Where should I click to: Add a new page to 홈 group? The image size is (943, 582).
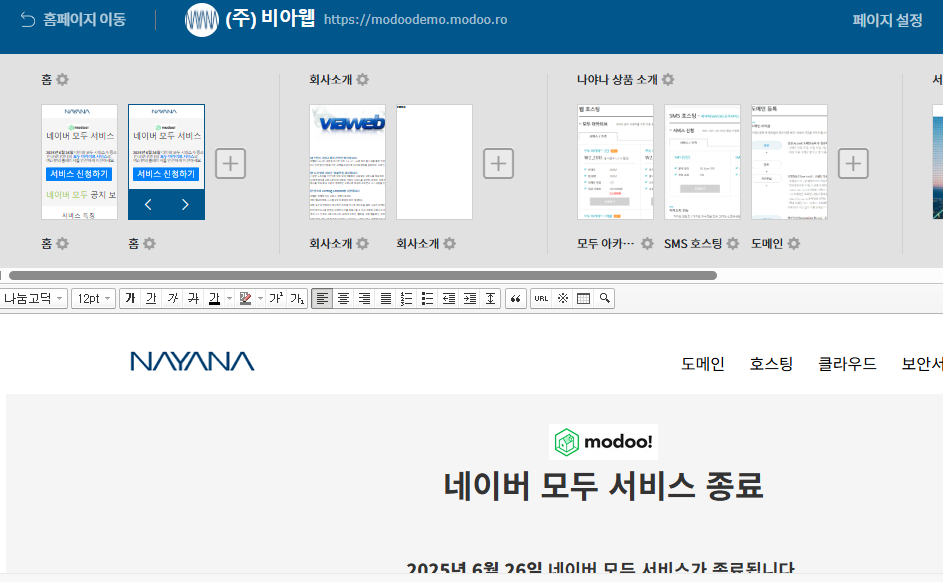230,164
